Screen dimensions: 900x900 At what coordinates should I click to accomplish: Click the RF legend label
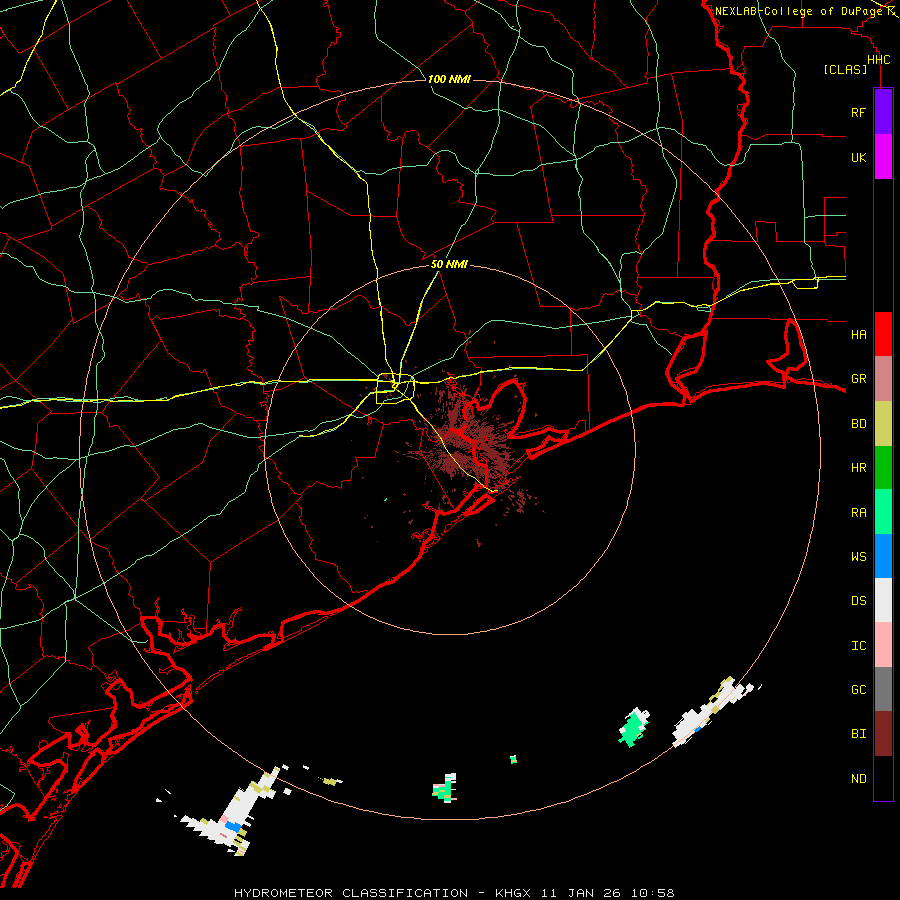(858, 112)
